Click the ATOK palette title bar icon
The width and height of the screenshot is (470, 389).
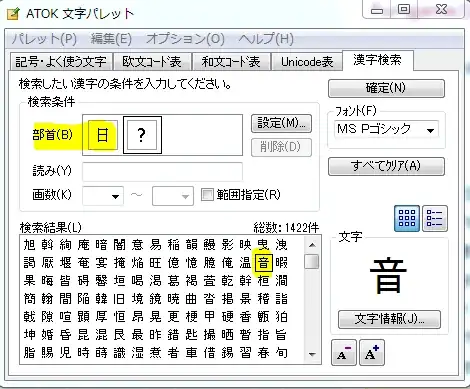[13, 14]
